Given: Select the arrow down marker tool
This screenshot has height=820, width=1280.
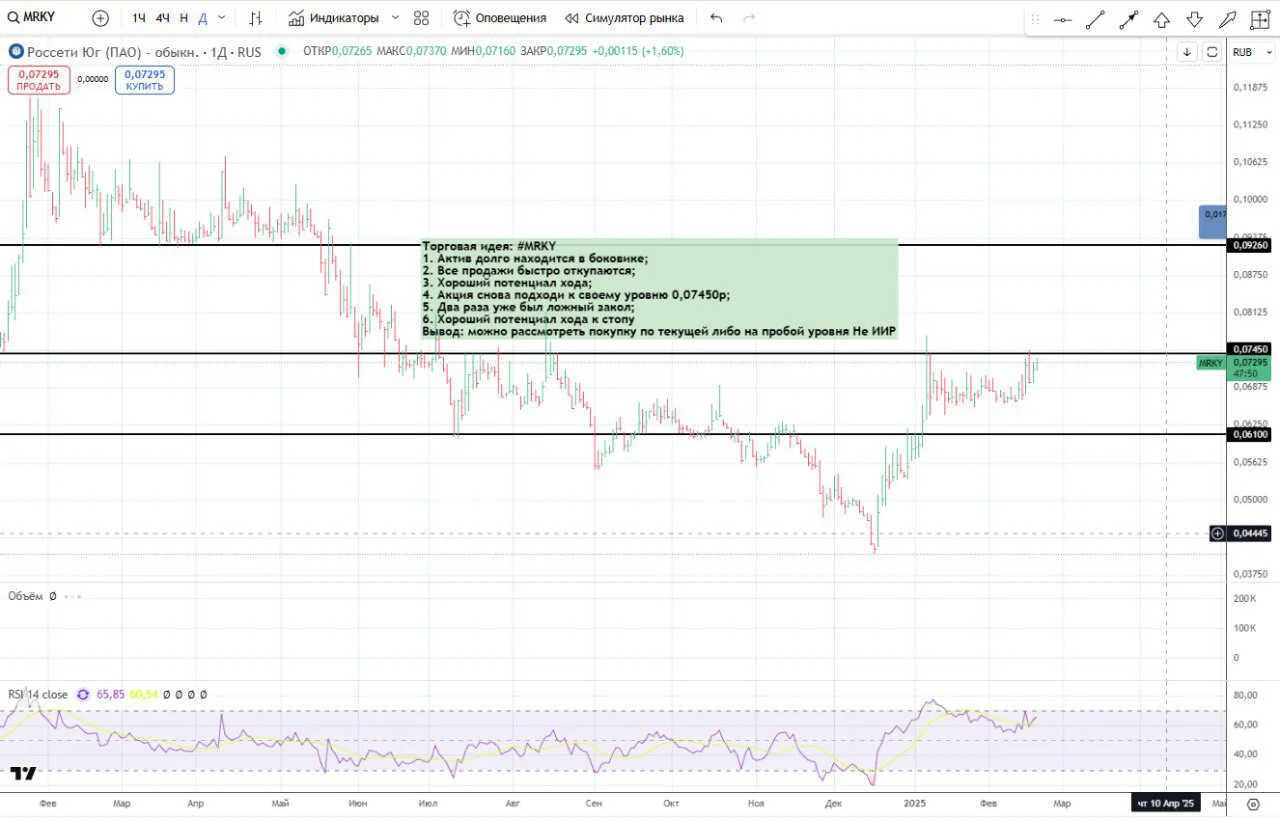Looking at the screenshot, I should (1195, 19).
